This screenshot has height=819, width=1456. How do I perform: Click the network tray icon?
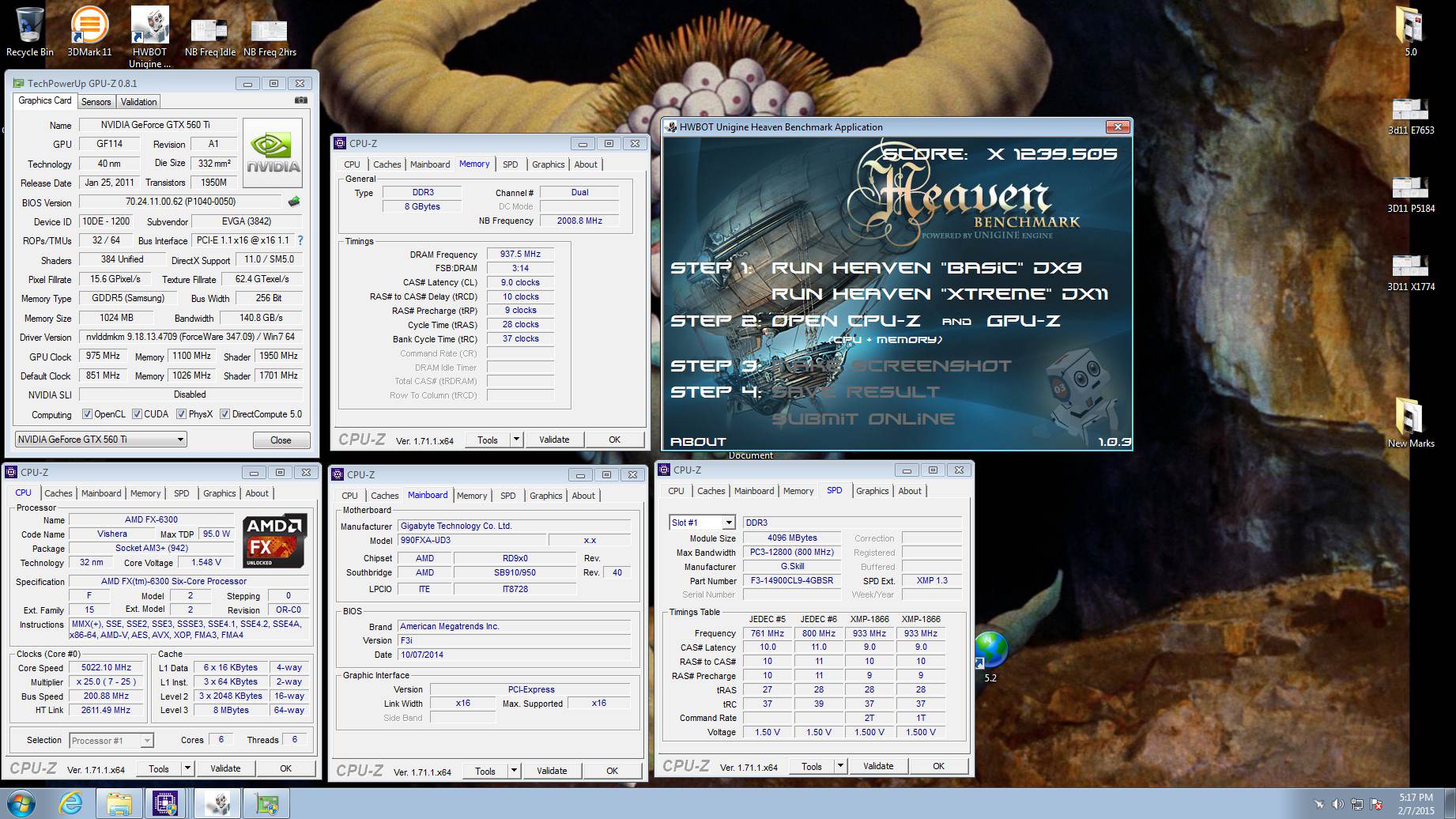(1357, 805)
